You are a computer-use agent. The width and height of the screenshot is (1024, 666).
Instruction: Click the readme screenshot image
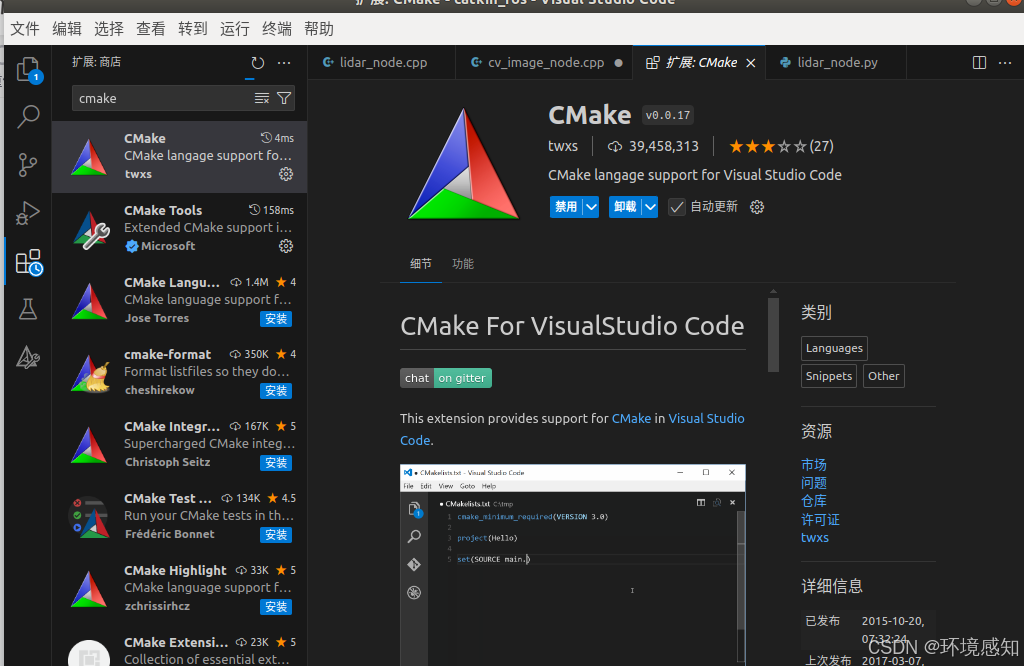tap(573, 565)
